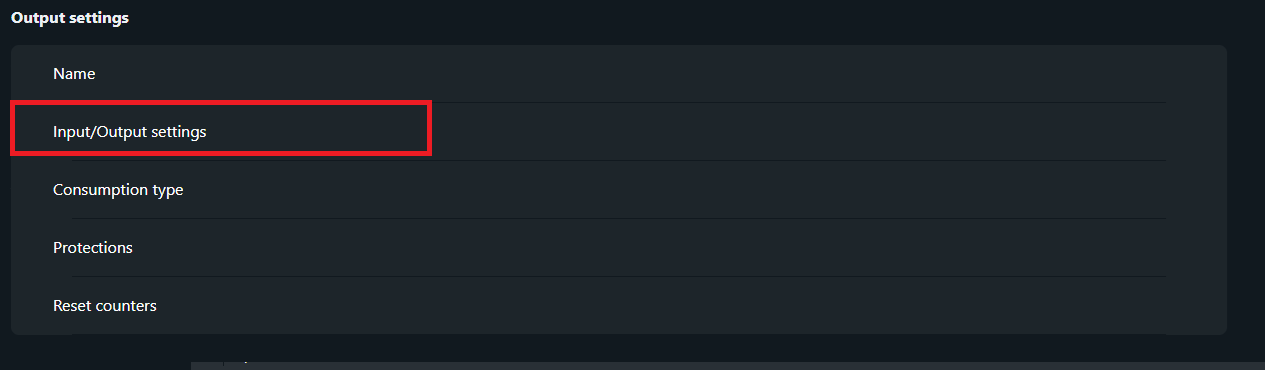
Task: Open the Name setting row
Action: [x=618, y=74]
